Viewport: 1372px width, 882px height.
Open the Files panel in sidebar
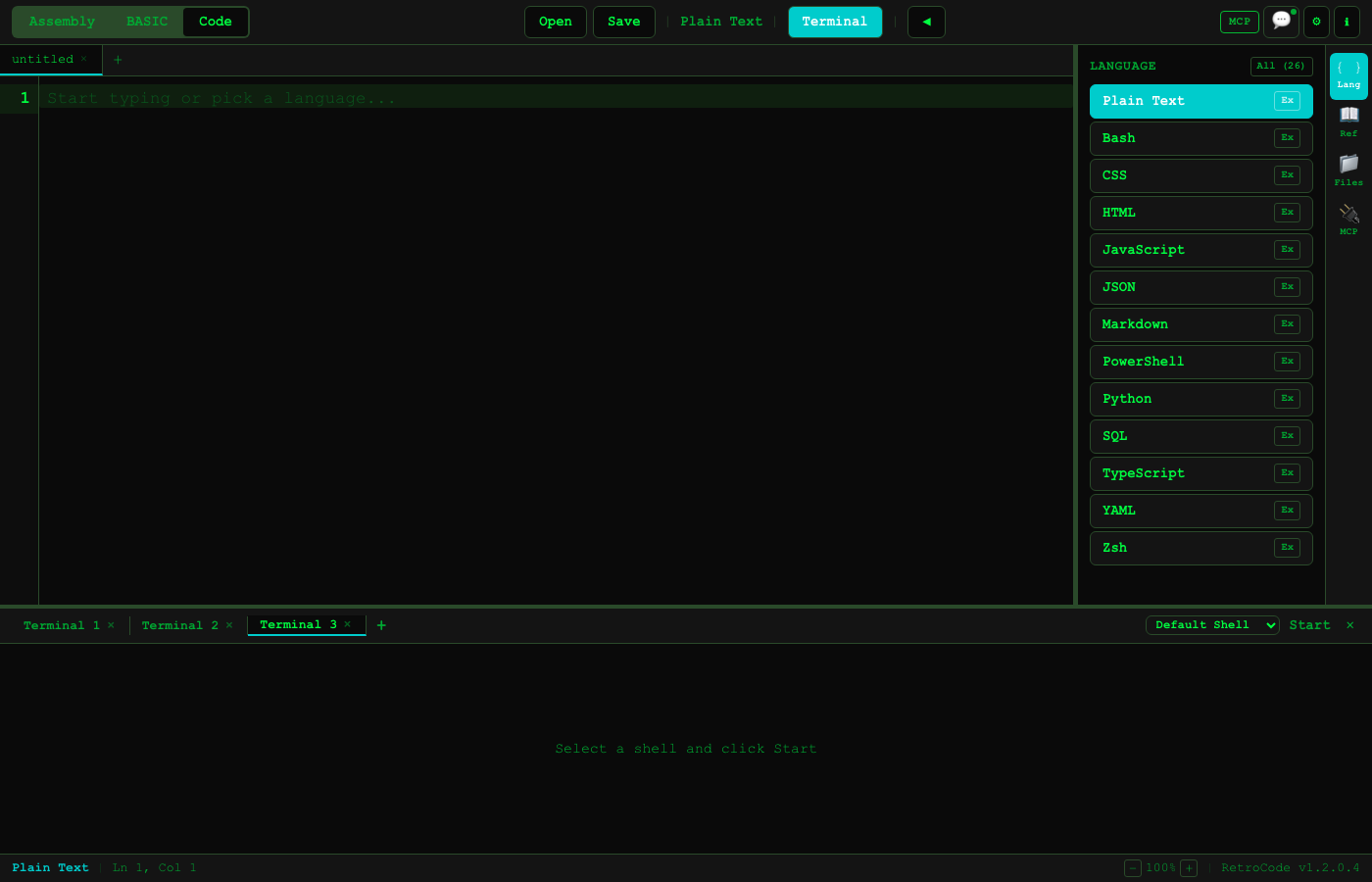[1348, 169]
